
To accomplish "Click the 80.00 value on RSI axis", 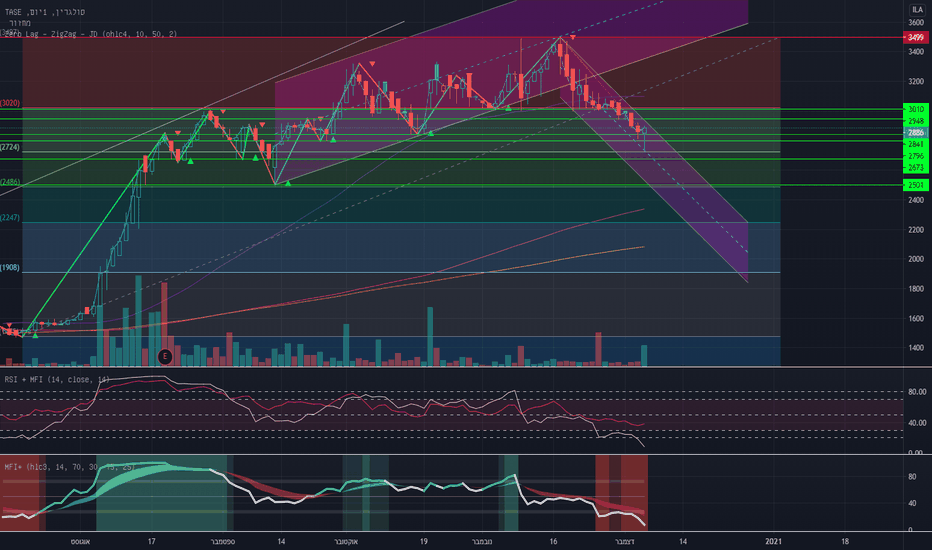I will [917, 392].
